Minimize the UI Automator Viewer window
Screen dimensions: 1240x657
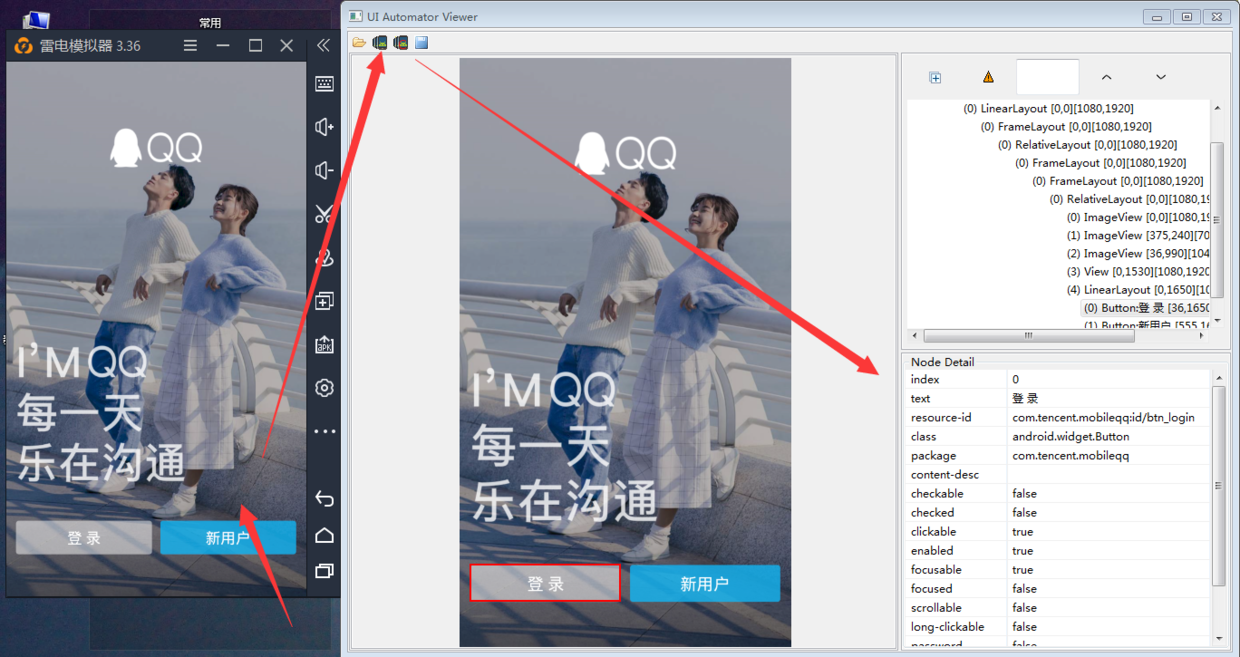point(1158,16)
